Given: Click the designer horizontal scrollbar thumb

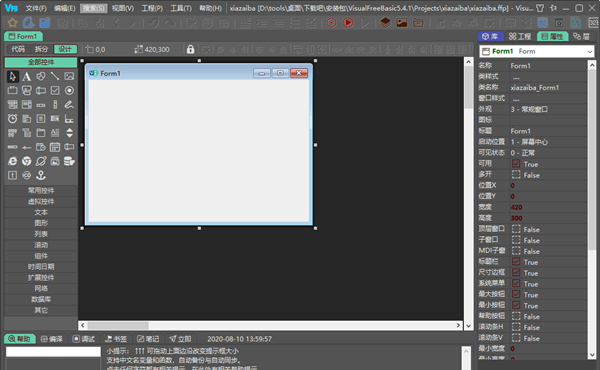Looking at the screenshot, I should [118, 325].
